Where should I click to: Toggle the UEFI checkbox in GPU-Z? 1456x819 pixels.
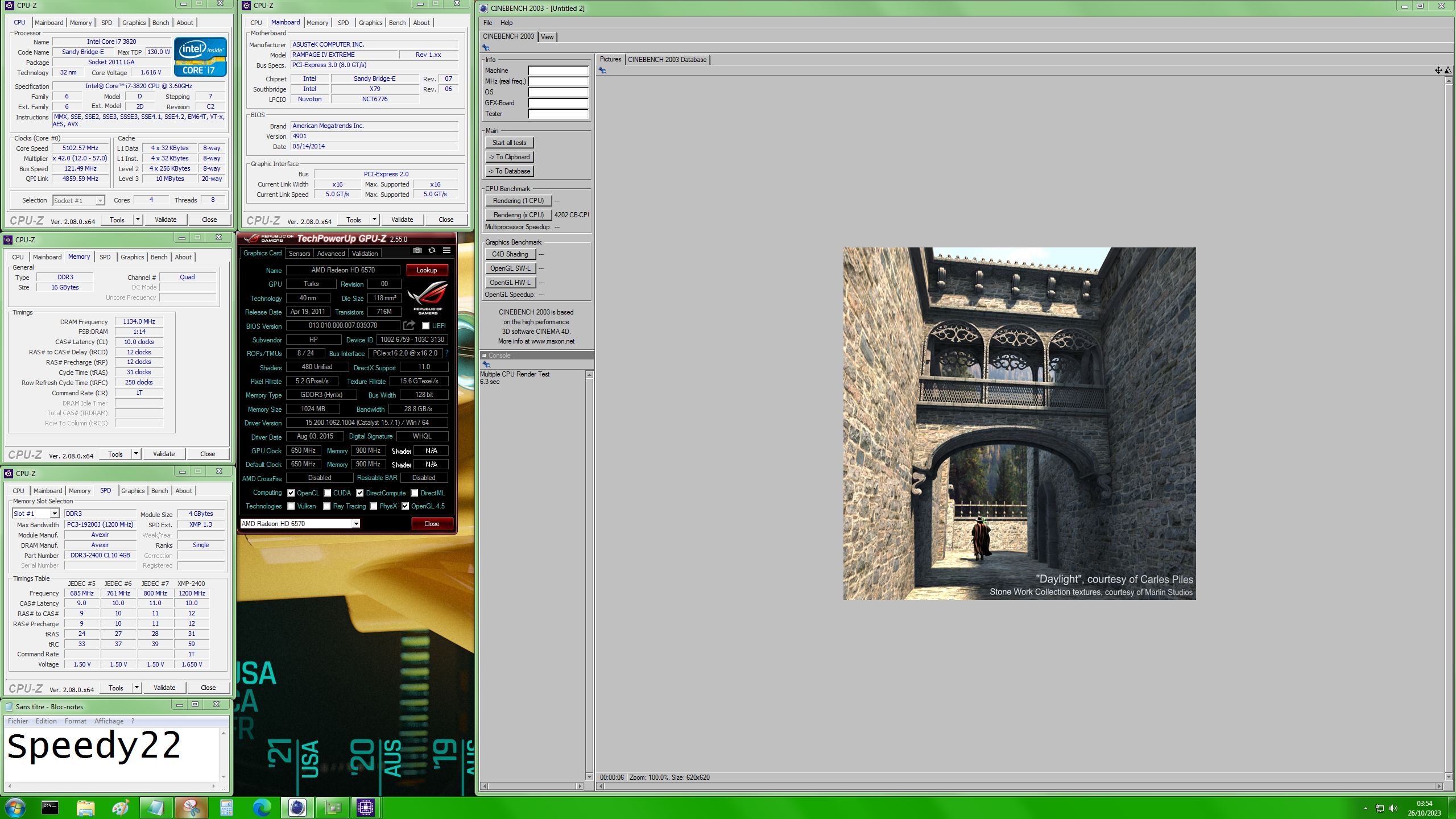[425, 326]
